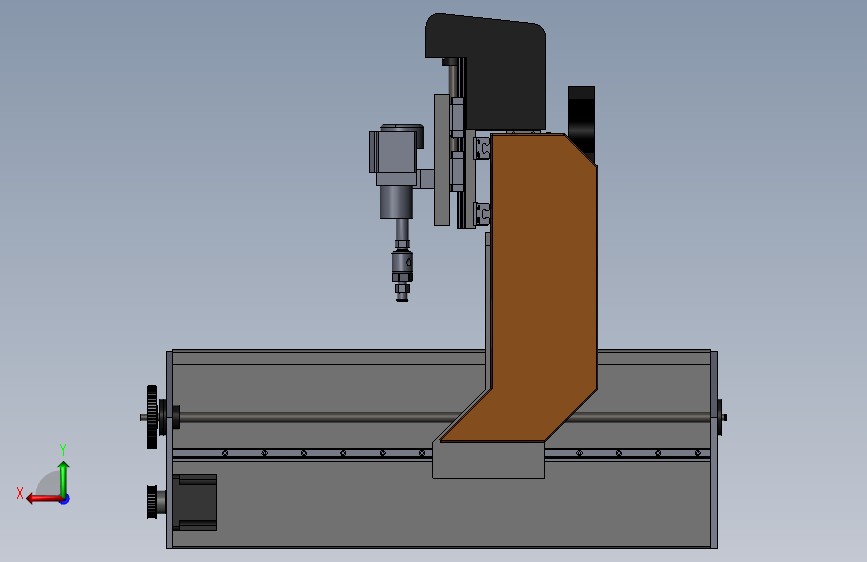Select the vertical Z axis mounting plate
Viewport: 867px width, 562px height.
click(441, 160)
